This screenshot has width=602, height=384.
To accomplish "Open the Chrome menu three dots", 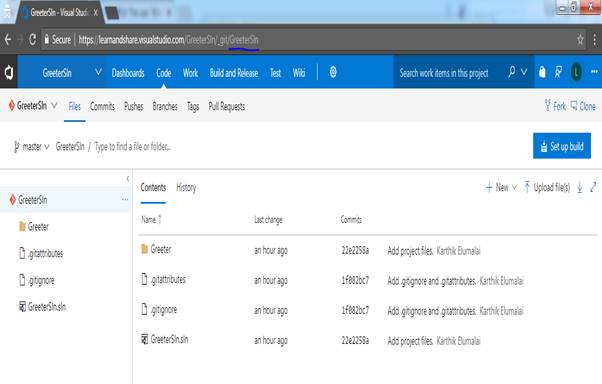I will coord(595,40).
